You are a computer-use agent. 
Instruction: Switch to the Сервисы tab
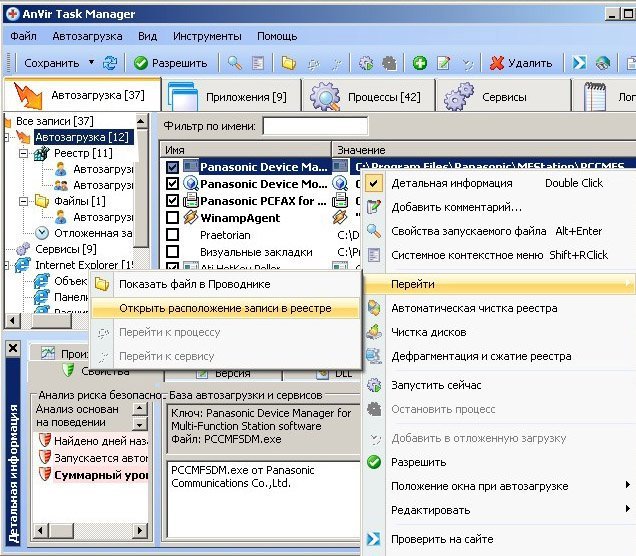[x=503, y=97]
